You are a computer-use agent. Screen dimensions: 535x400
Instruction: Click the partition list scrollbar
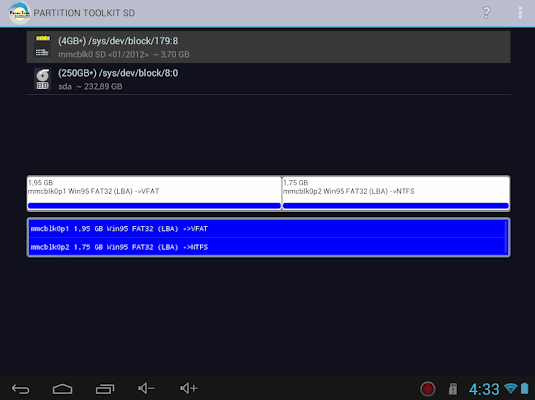pyautogui.click(x=507, y=237)
